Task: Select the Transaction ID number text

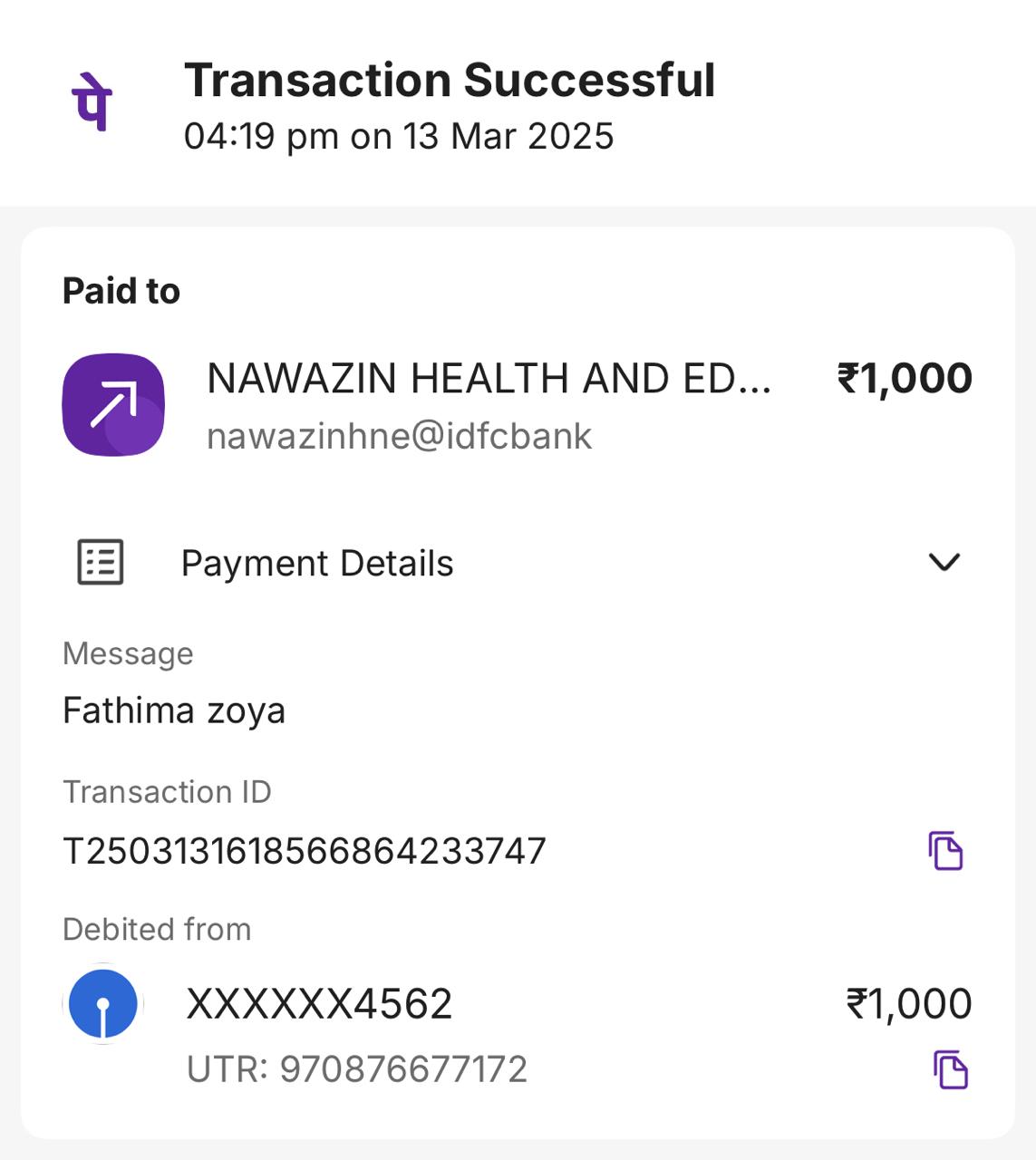Action: 305,851
